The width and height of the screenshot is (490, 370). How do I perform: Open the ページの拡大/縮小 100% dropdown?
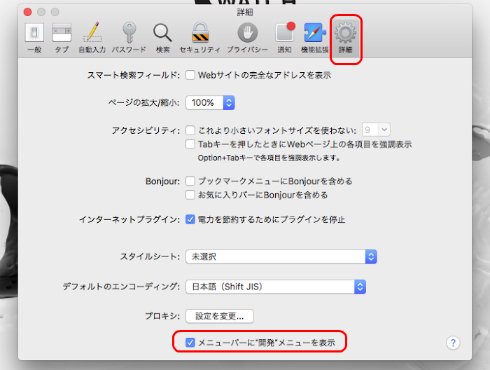tap(210, 103)
